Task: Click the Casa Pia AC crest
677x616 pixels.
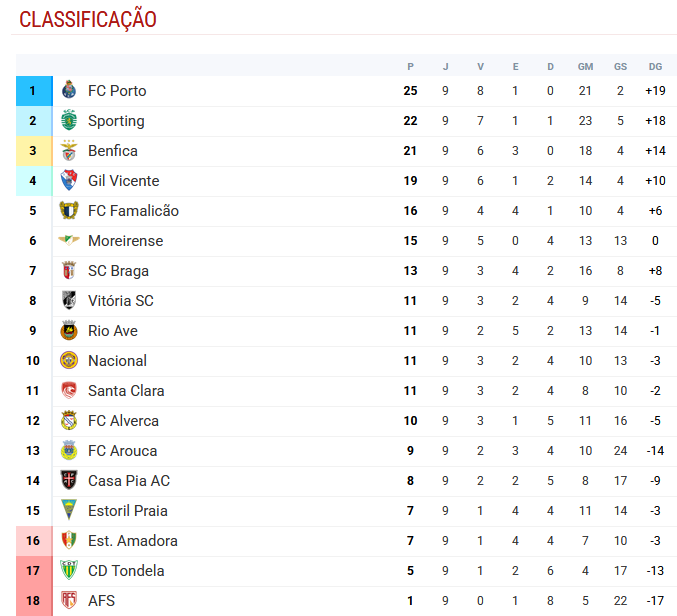Action: [69, 481]
